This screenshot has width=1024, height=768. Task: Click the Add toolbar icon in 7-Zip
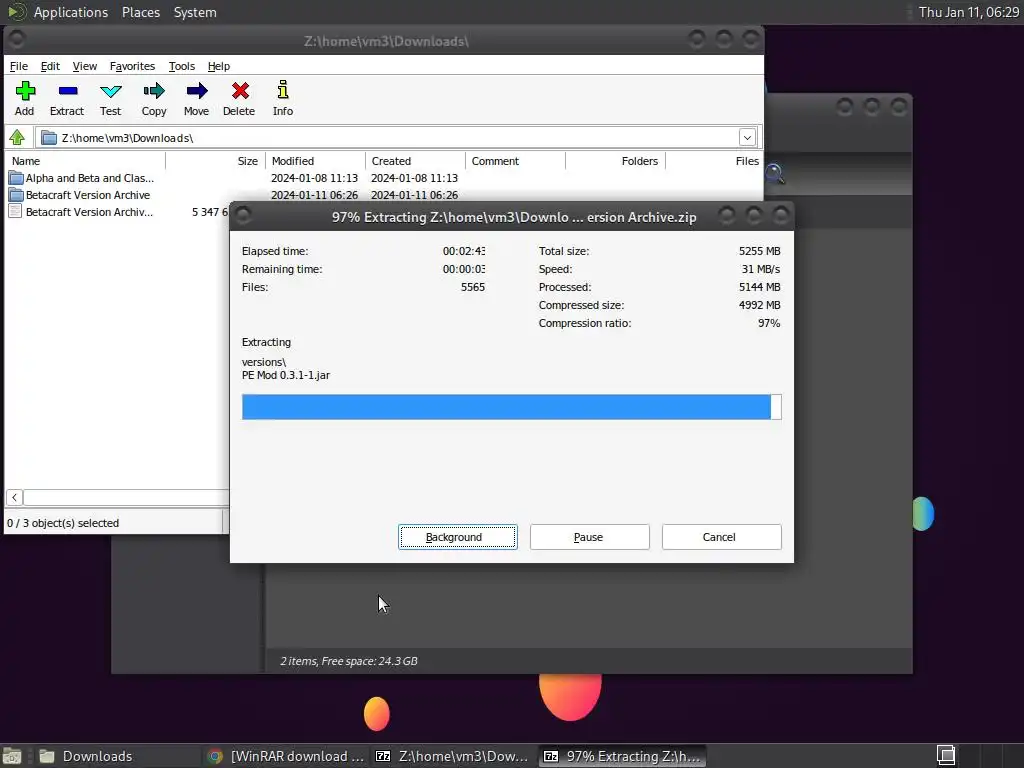point(25,91)
